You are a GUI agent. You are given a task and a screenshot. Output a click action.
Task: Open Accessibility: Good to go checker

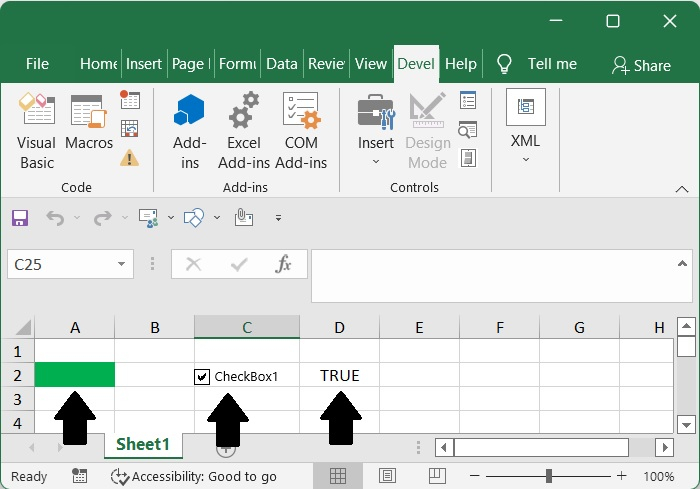pyautogui.click(x=194, y=476)
